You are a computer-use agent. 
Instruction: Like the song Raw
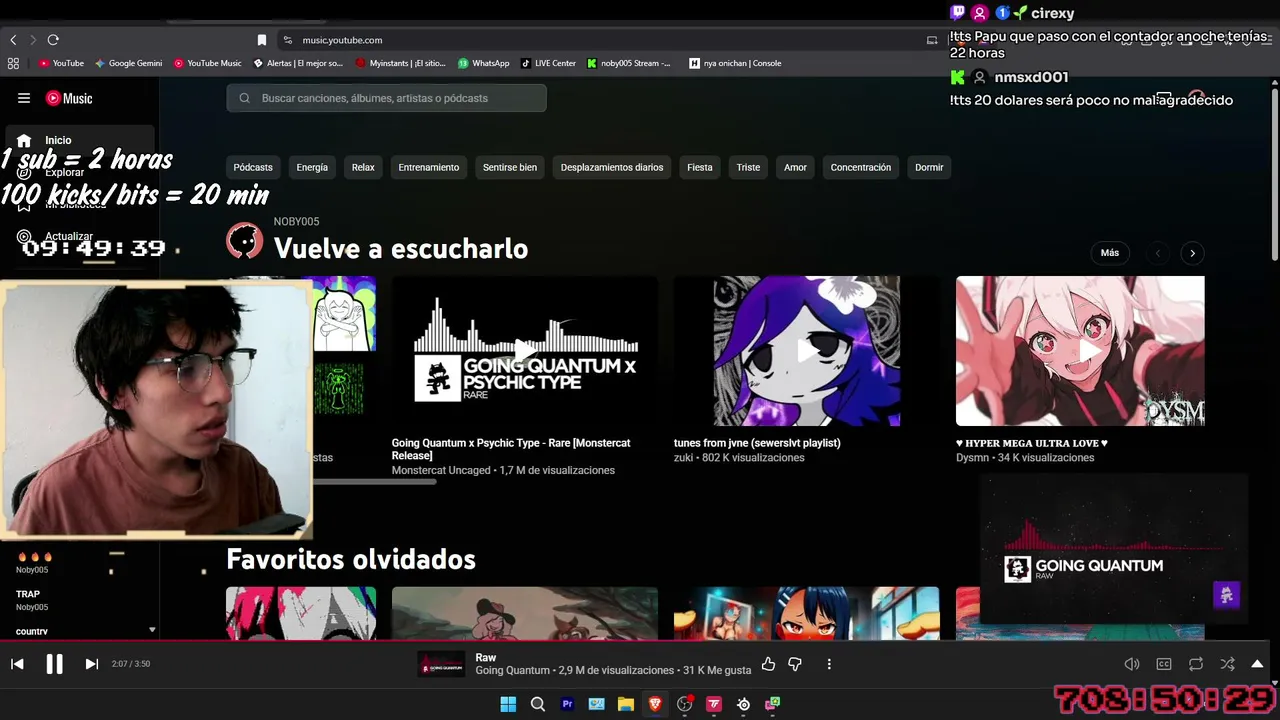tap(768, 664)
